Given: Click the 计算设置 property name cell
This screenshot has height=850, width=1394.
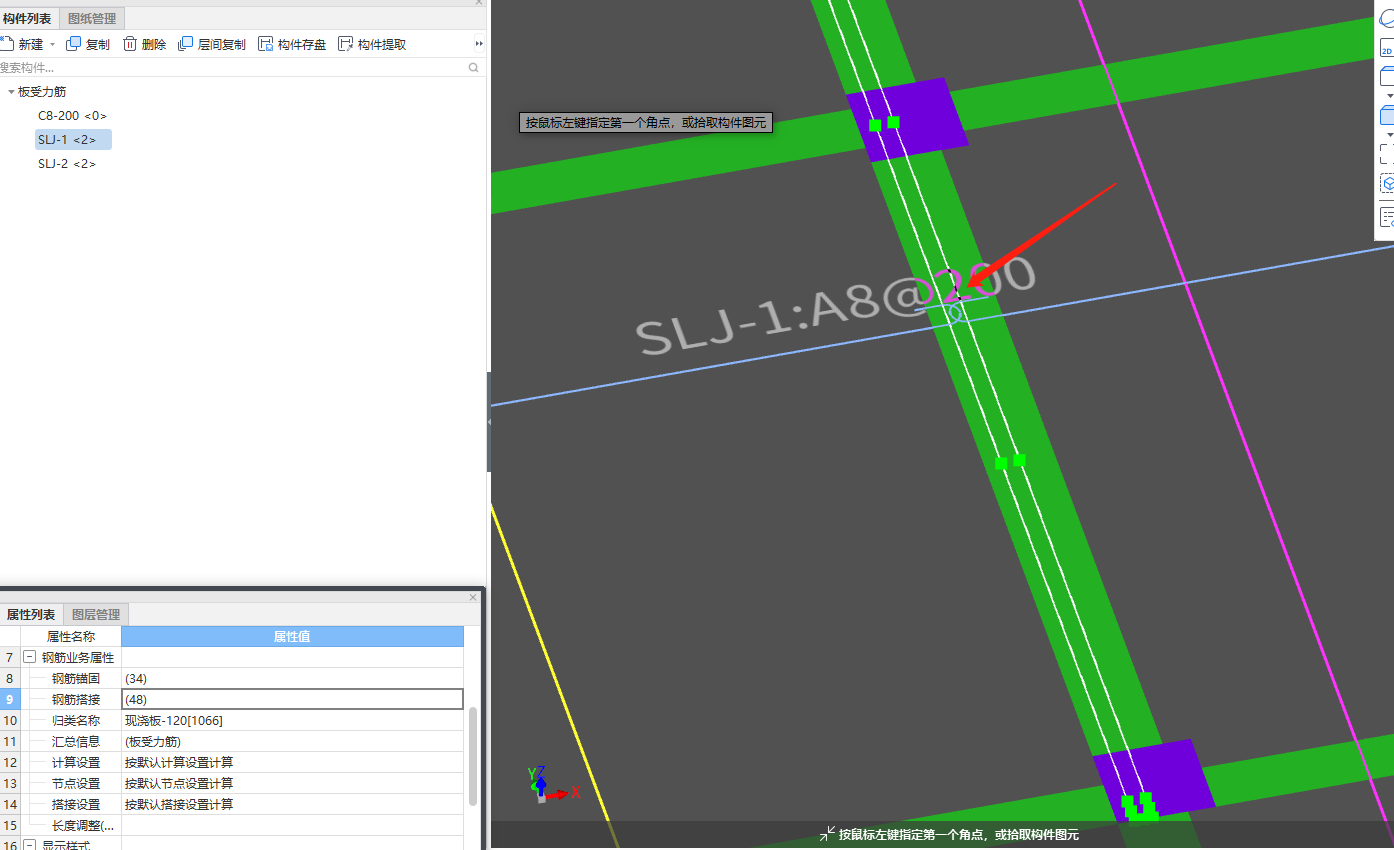Looking at the screenshot, I should click(x=76, y=762).
